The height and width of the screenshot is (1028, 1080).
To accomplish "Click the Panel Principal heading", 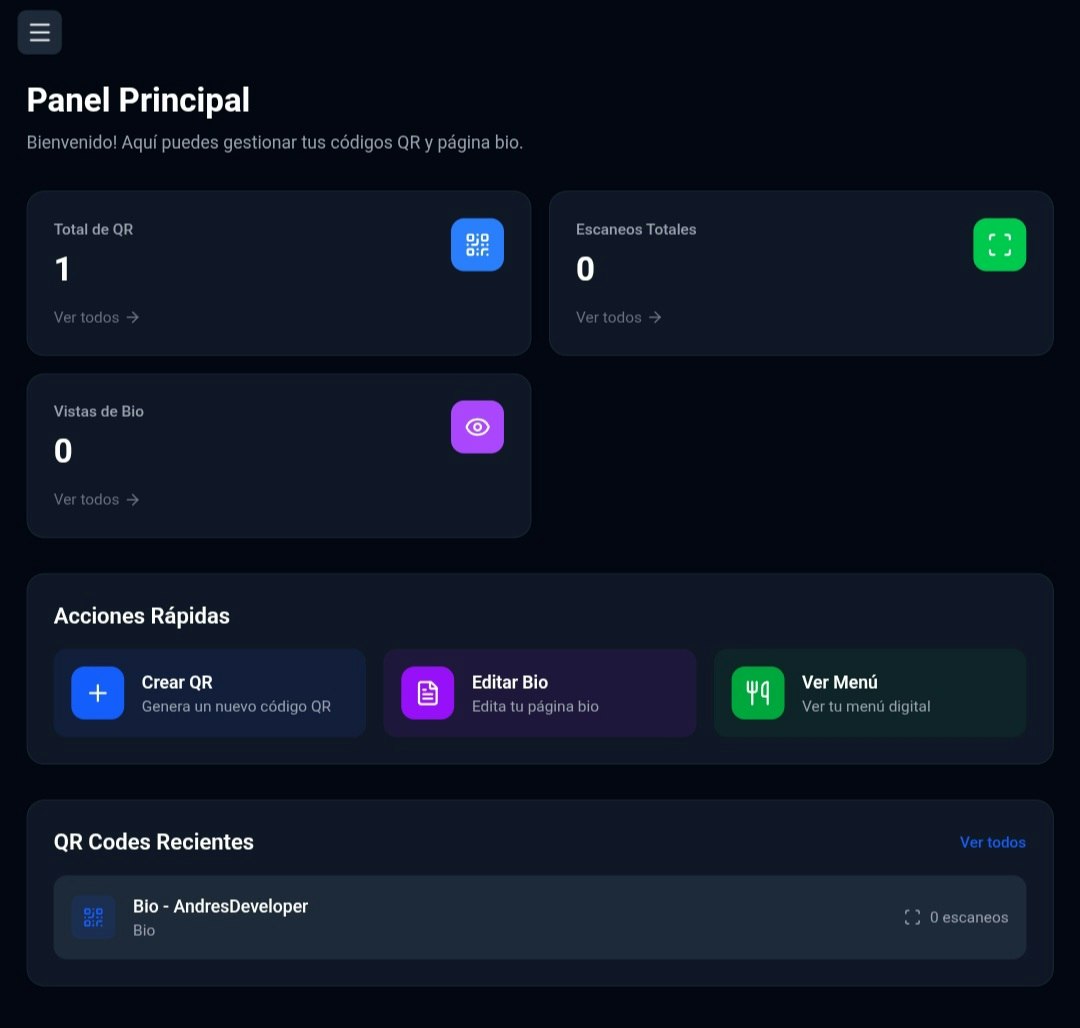I will (137, 100).
